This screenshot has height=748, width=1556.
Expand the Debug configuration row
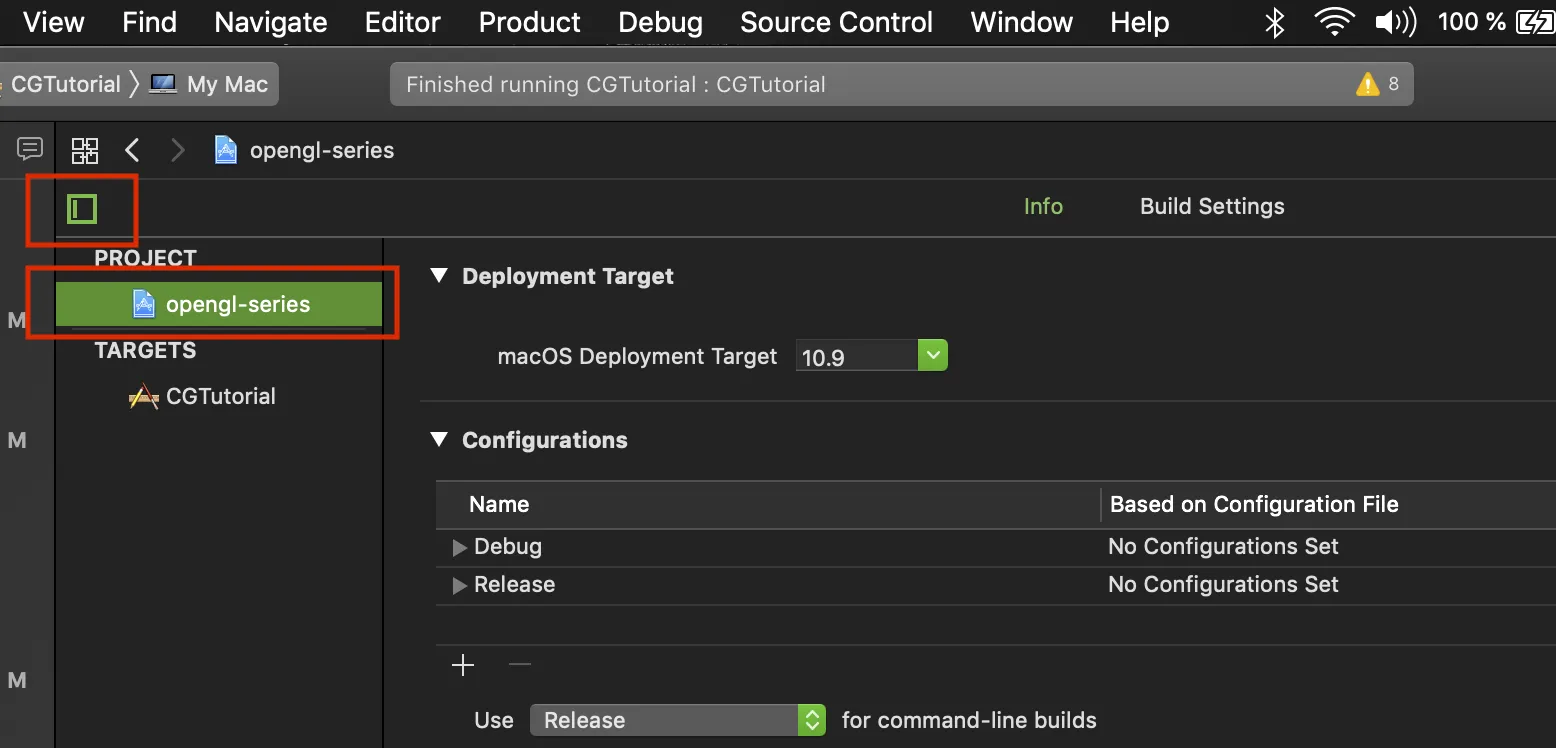click(460, 548)
